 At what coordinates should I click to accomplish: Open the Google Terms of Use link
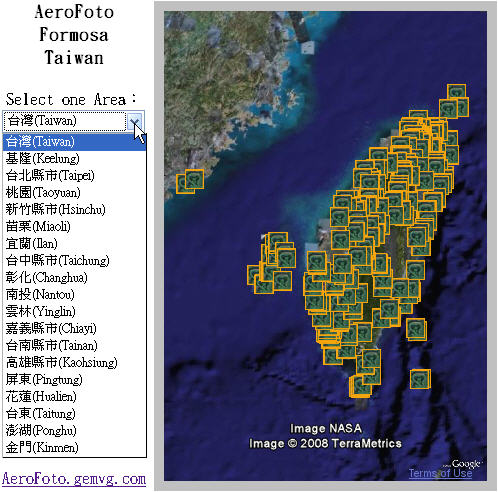tap(440, 473)
